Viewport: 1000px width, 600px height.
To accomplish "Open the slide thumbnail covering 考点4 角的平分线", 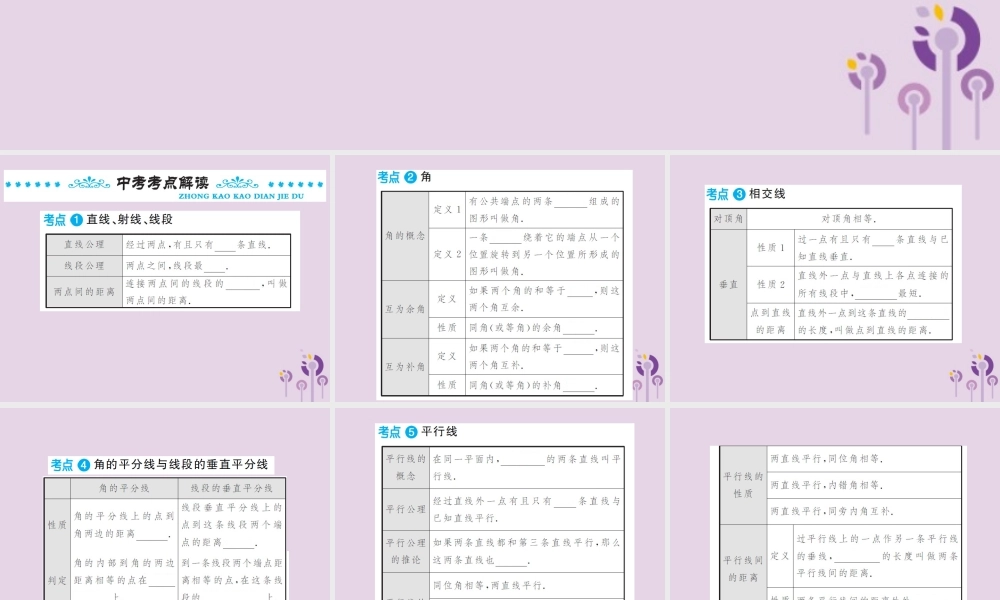I will (x=165, y=504).
